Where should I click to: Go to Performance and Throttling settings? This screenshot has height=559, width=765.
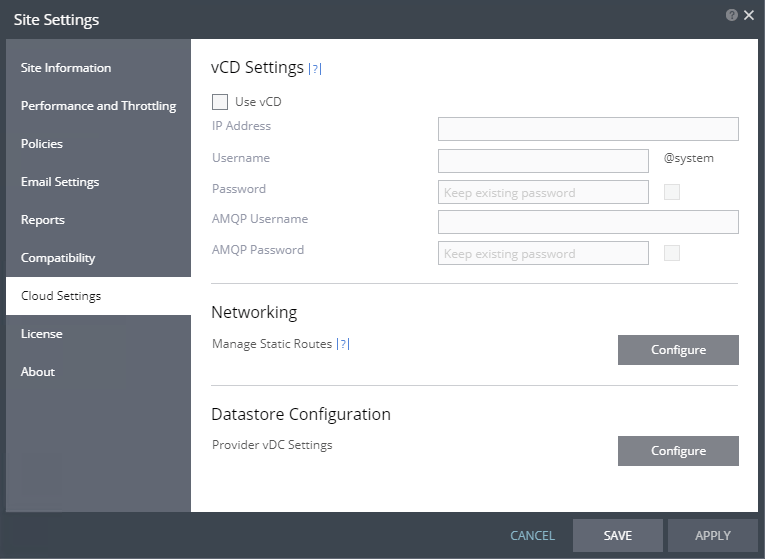(98, 106)
